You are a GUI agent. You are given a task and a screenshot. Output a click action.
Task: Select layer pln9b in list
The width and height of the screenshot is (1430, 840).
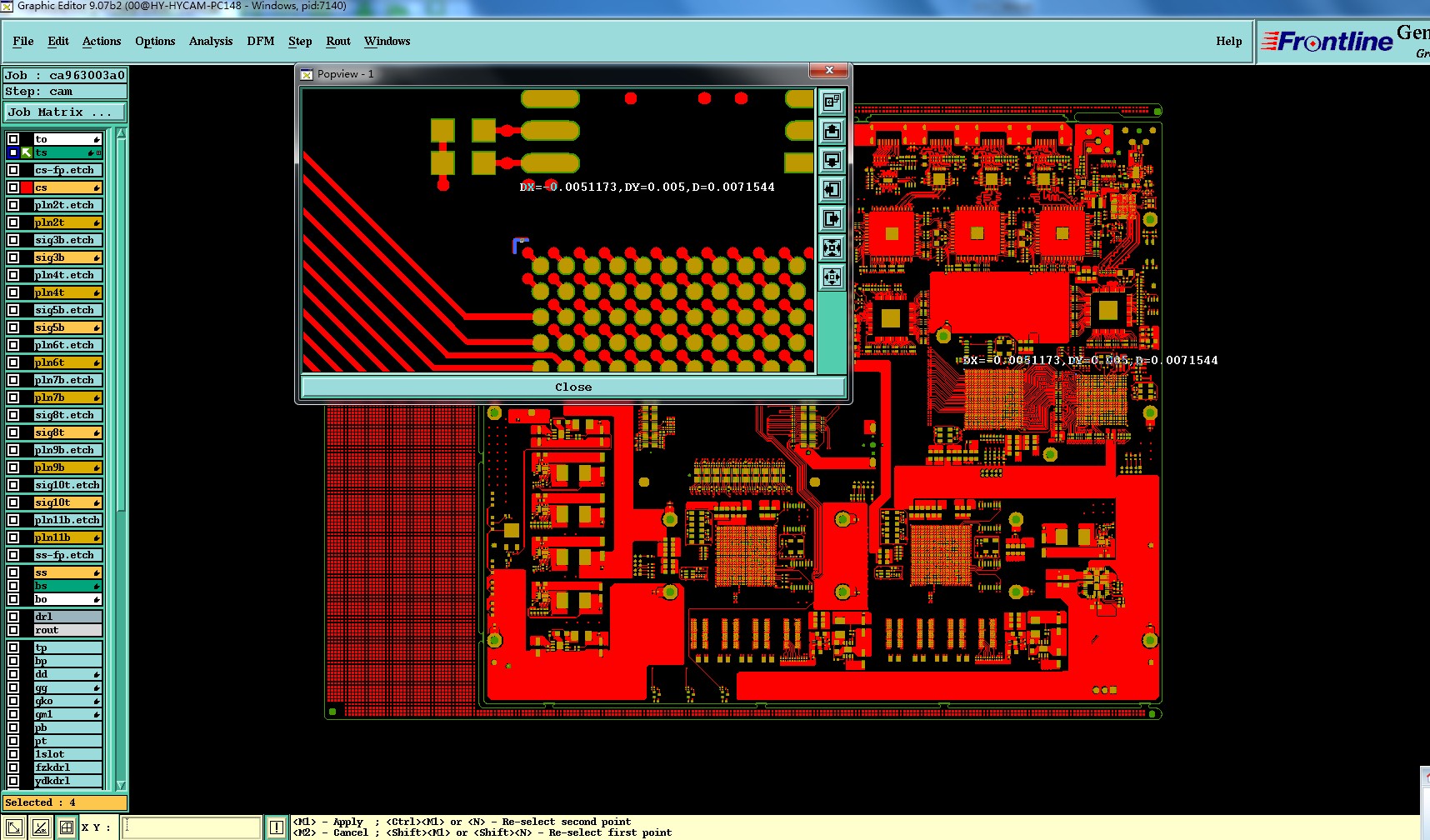coord(67,467)
